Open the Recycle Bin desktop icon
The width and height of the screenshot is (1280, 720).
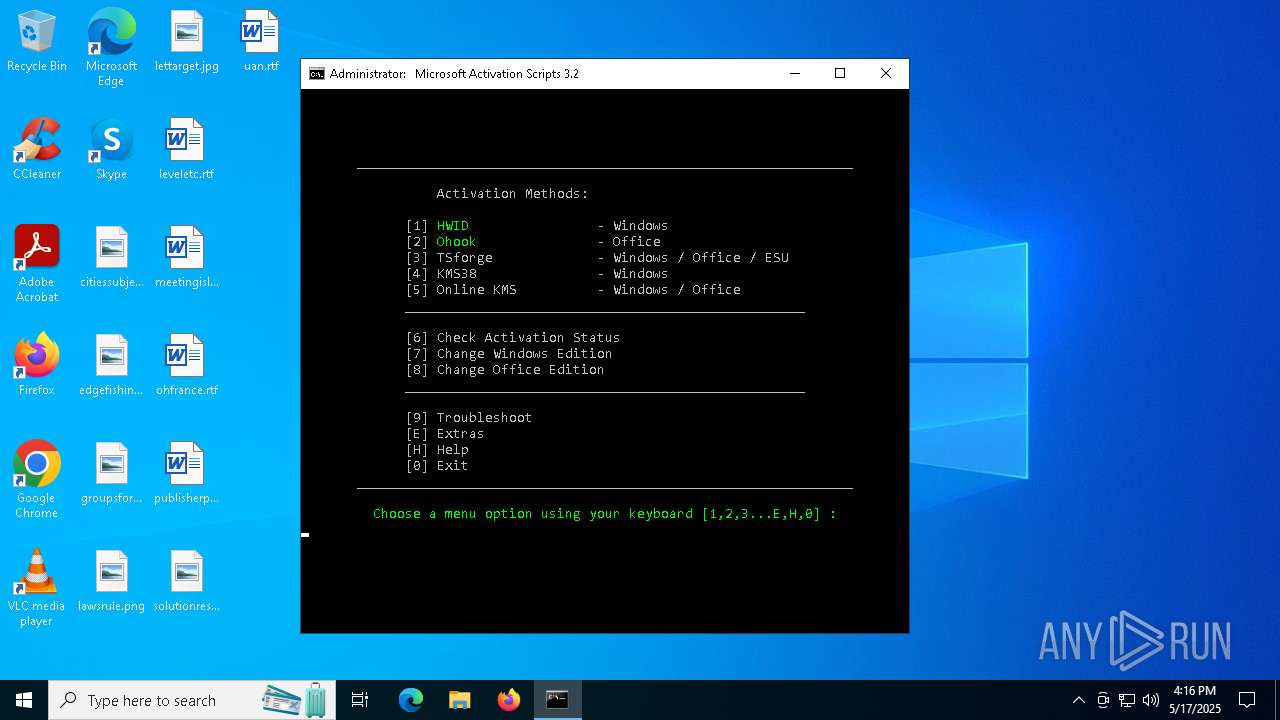(x=37, y=42)
